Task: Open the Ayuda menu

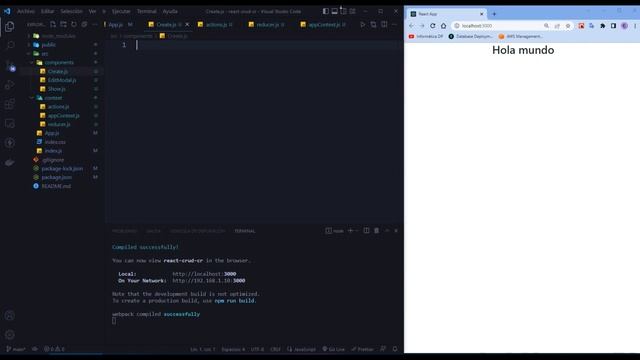Action: coord(170,11)
